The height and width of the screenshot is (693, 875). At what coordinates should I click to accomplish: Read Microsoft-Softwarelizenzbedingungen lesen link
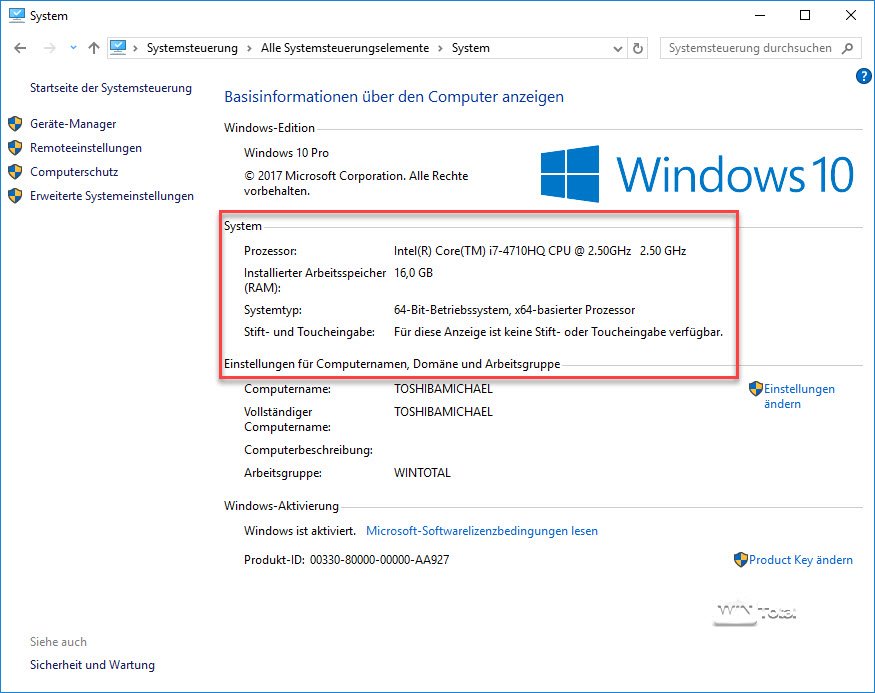click(x=482, y=531)
